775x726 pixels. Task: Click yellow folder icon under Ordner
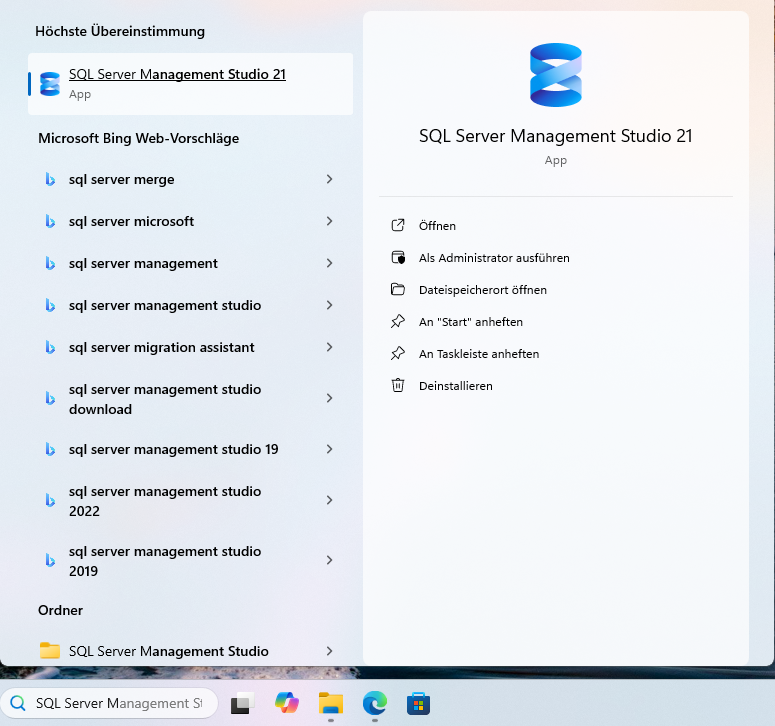coord(49,650)
